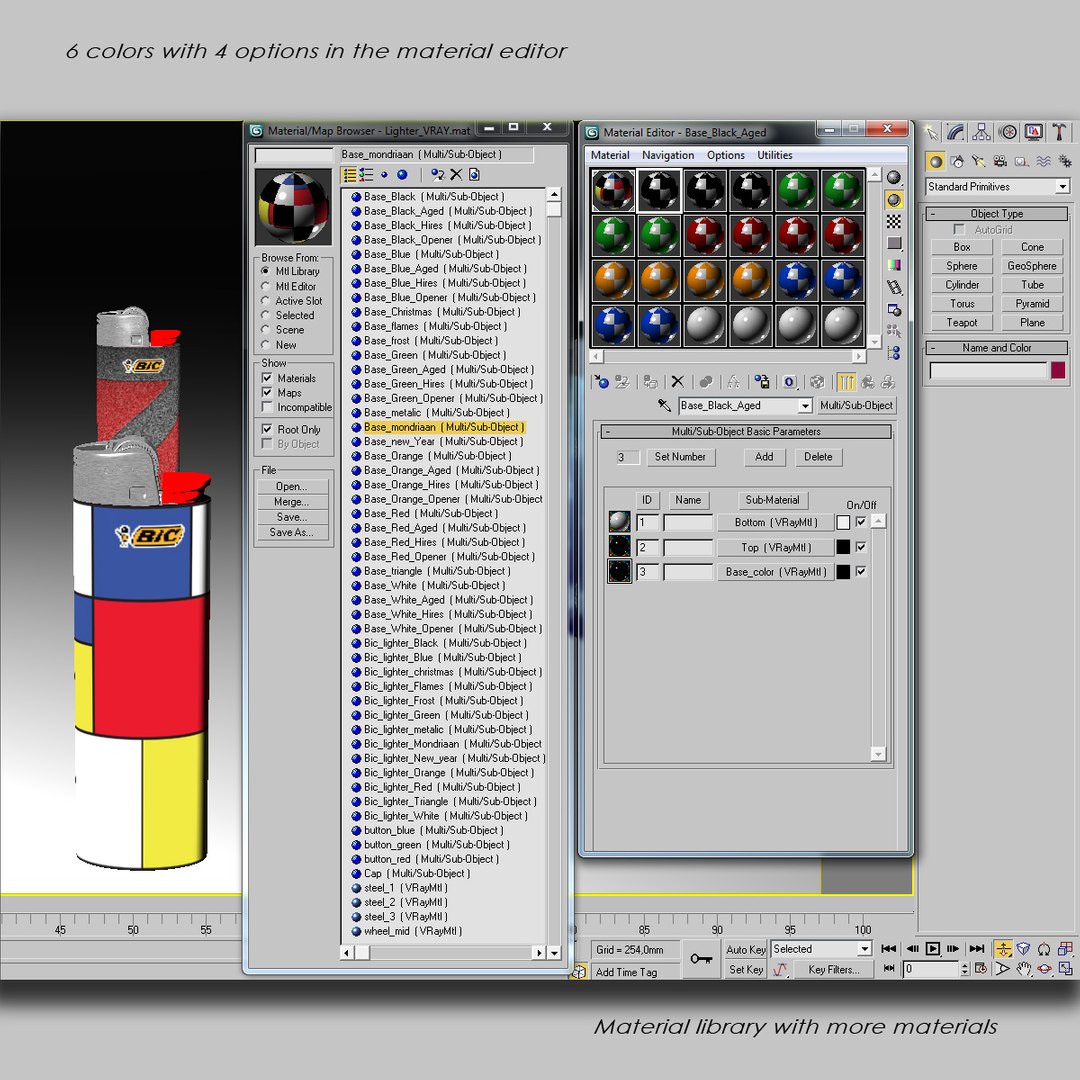
Task: Click the Material ID Channel icon
Action: (x=790, y=382)
